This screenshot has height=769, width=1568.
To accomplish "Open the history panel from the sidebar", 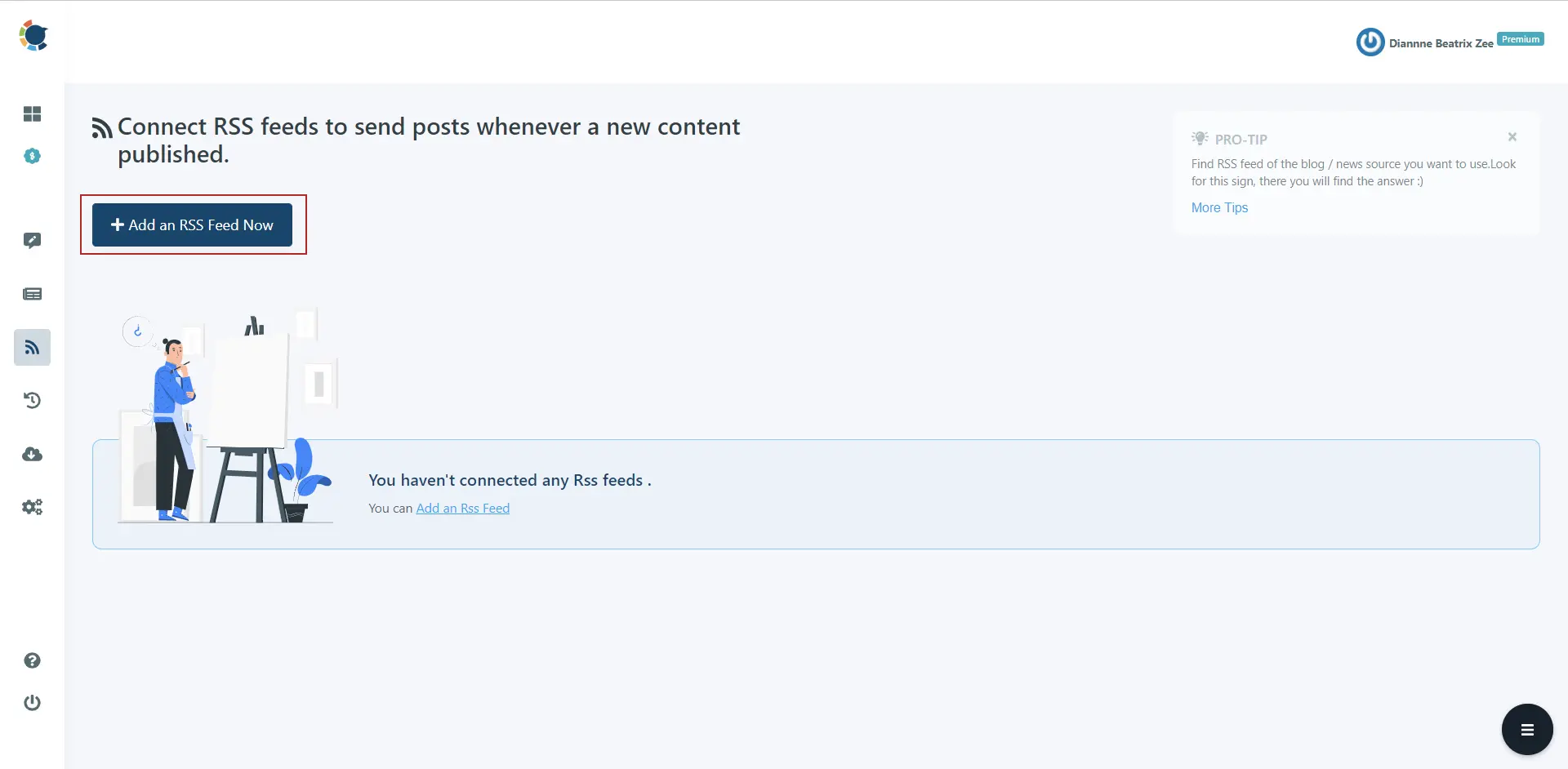I will [x=32, y=400].
